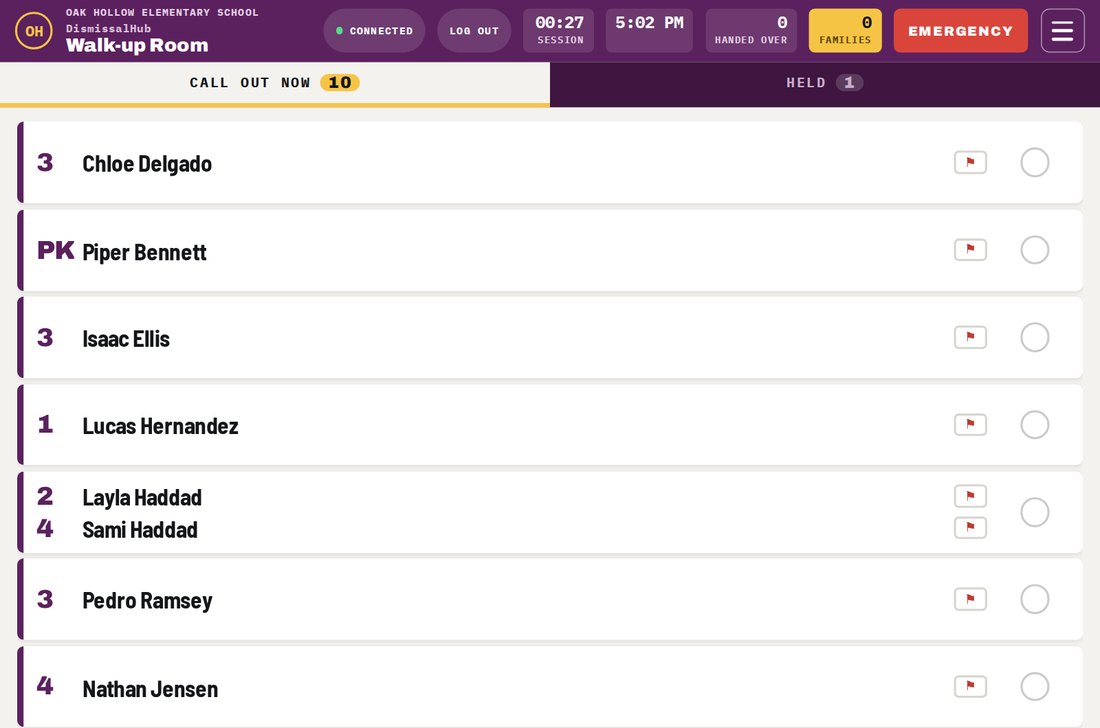
Task: Click the flag icon for Pedro Ramsey
Action: coord(970,599)
